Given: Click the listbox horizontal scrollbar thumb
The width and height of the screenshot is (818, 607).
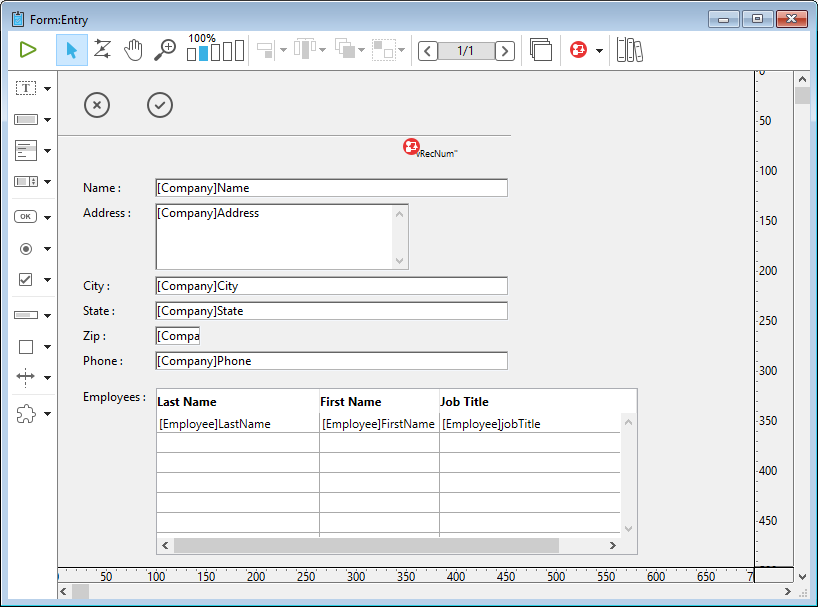Looking at the screenshot, I should tap(365, 545).
